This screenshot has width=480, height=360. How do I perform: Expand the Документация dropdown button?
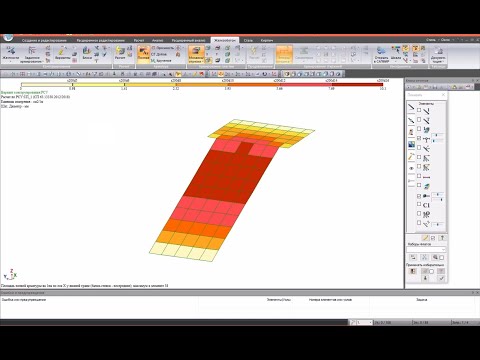coord(438,54)
